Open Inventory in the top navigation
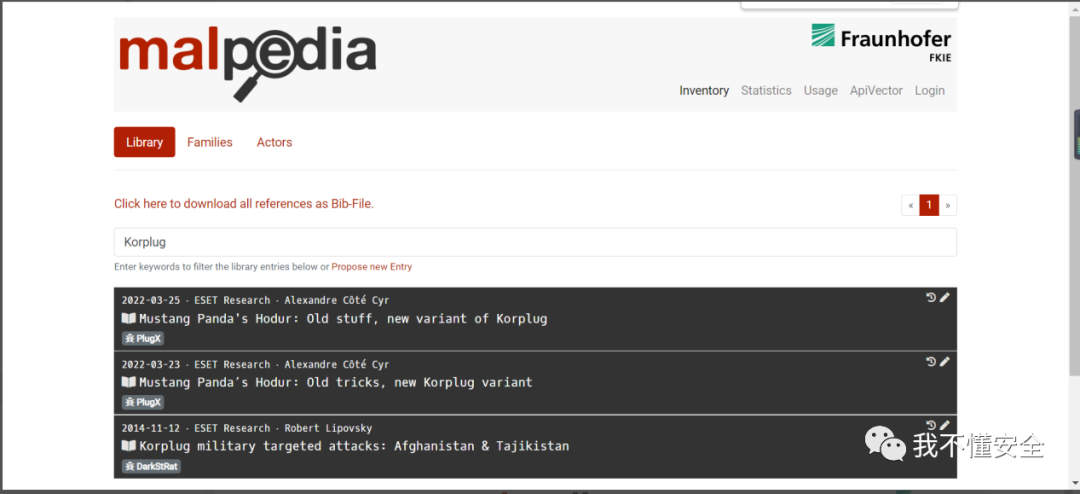Image resolution: width=1080 pixels, height=494 pixels. pos(704,90)
